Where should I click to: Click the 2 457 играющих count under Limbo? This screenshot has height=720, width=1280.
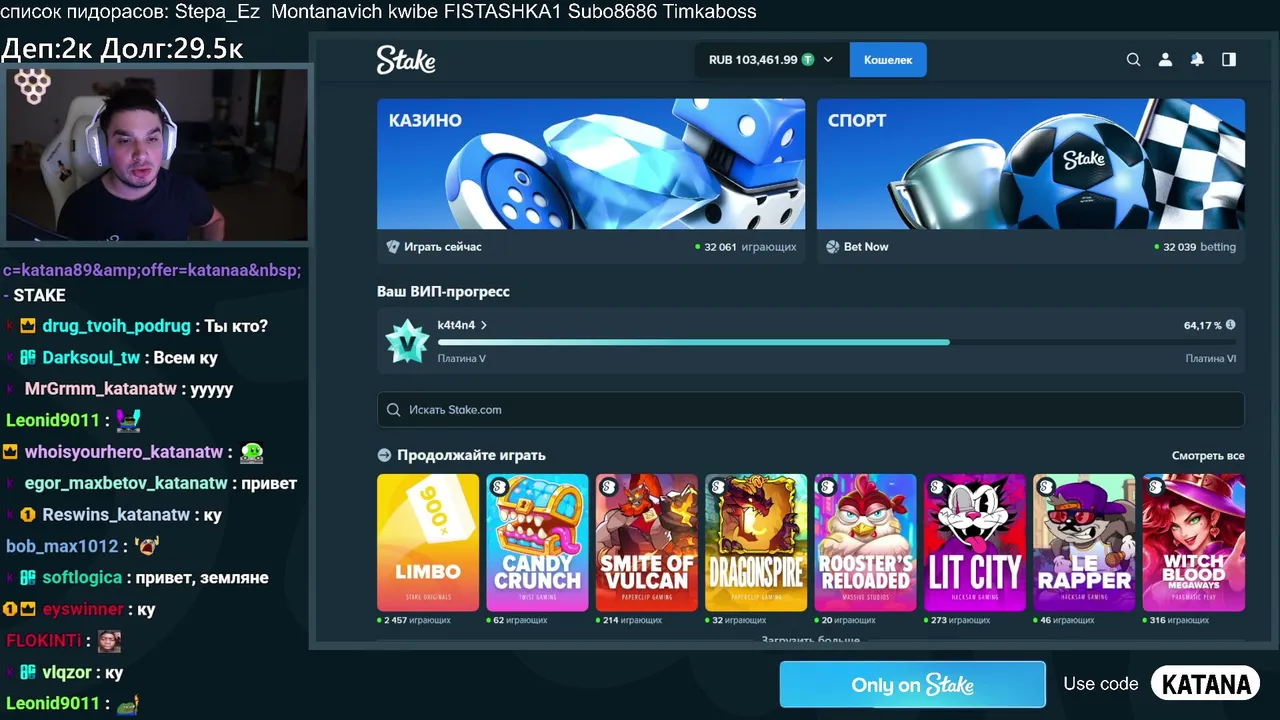(414, 620)
